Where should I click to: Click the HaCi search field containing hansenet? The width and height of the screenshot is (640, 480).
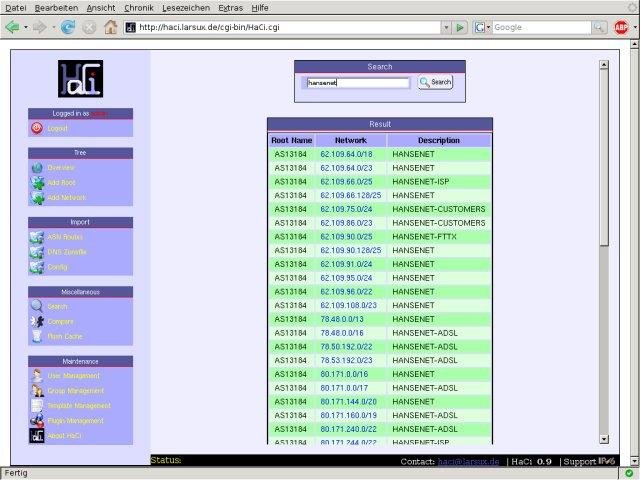tap(358, 82)
